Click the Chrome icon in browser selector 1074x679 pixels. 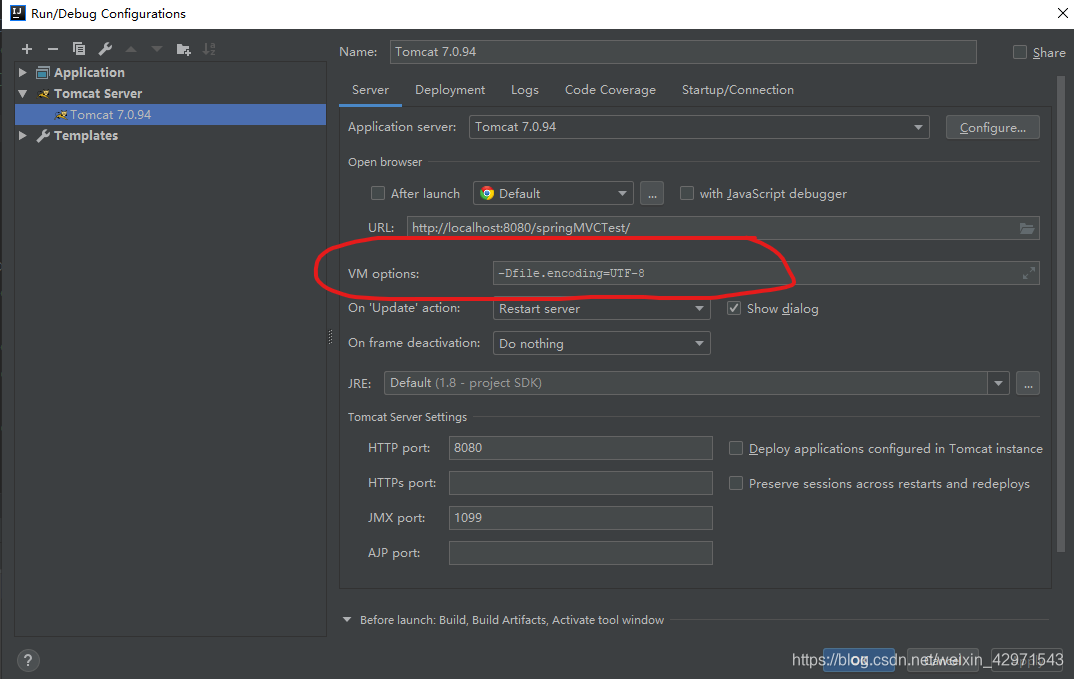coord(487,193)
